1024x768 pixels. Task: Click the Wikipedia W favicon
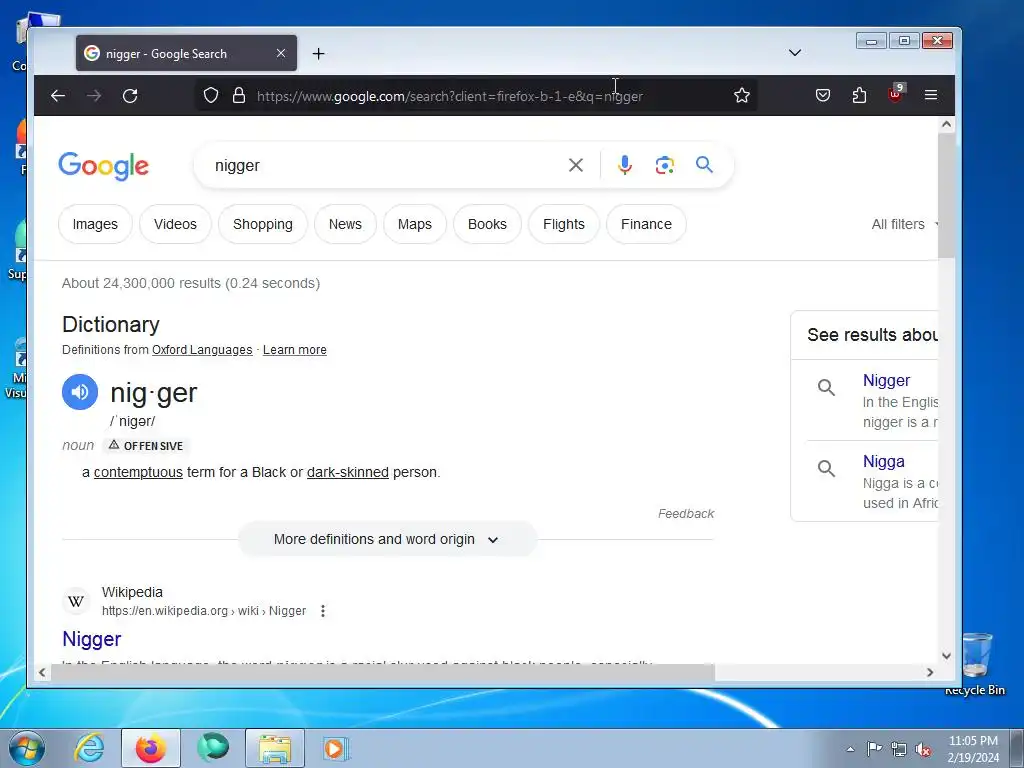pos(76,601)
